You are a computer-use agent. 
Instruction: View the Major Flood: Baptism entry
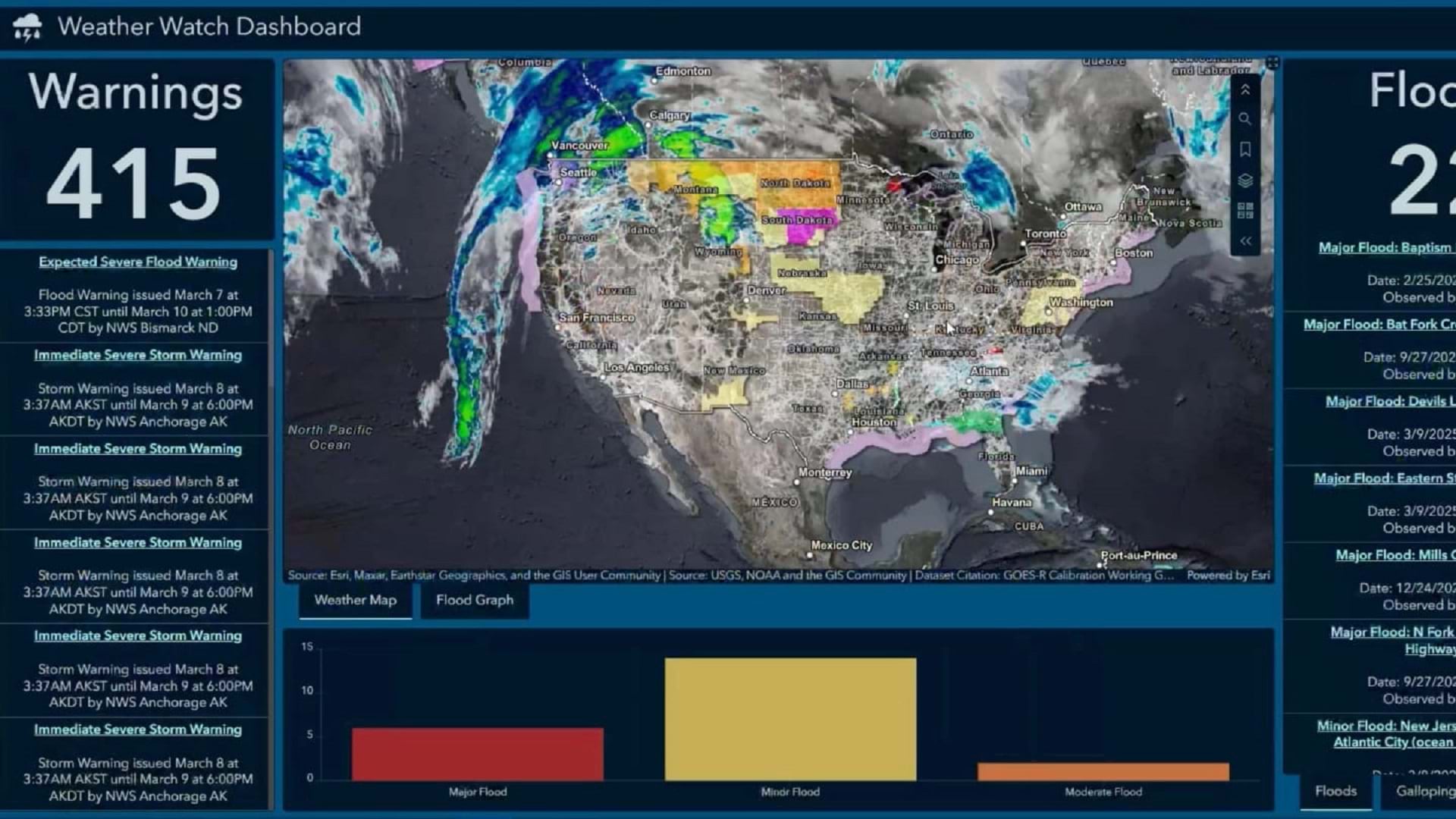point(1388,248)
